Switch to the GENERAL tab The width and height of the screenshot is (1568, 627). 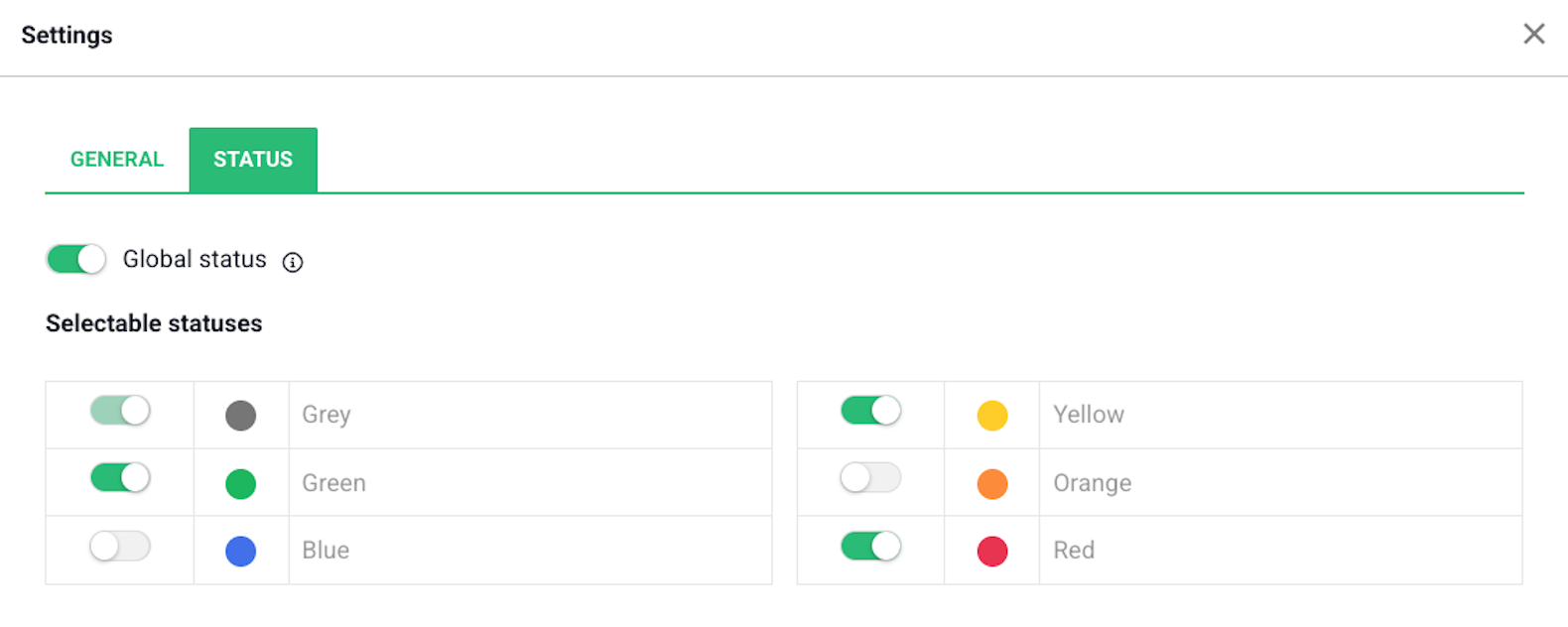pyautogui.click(x=116, y=160)
